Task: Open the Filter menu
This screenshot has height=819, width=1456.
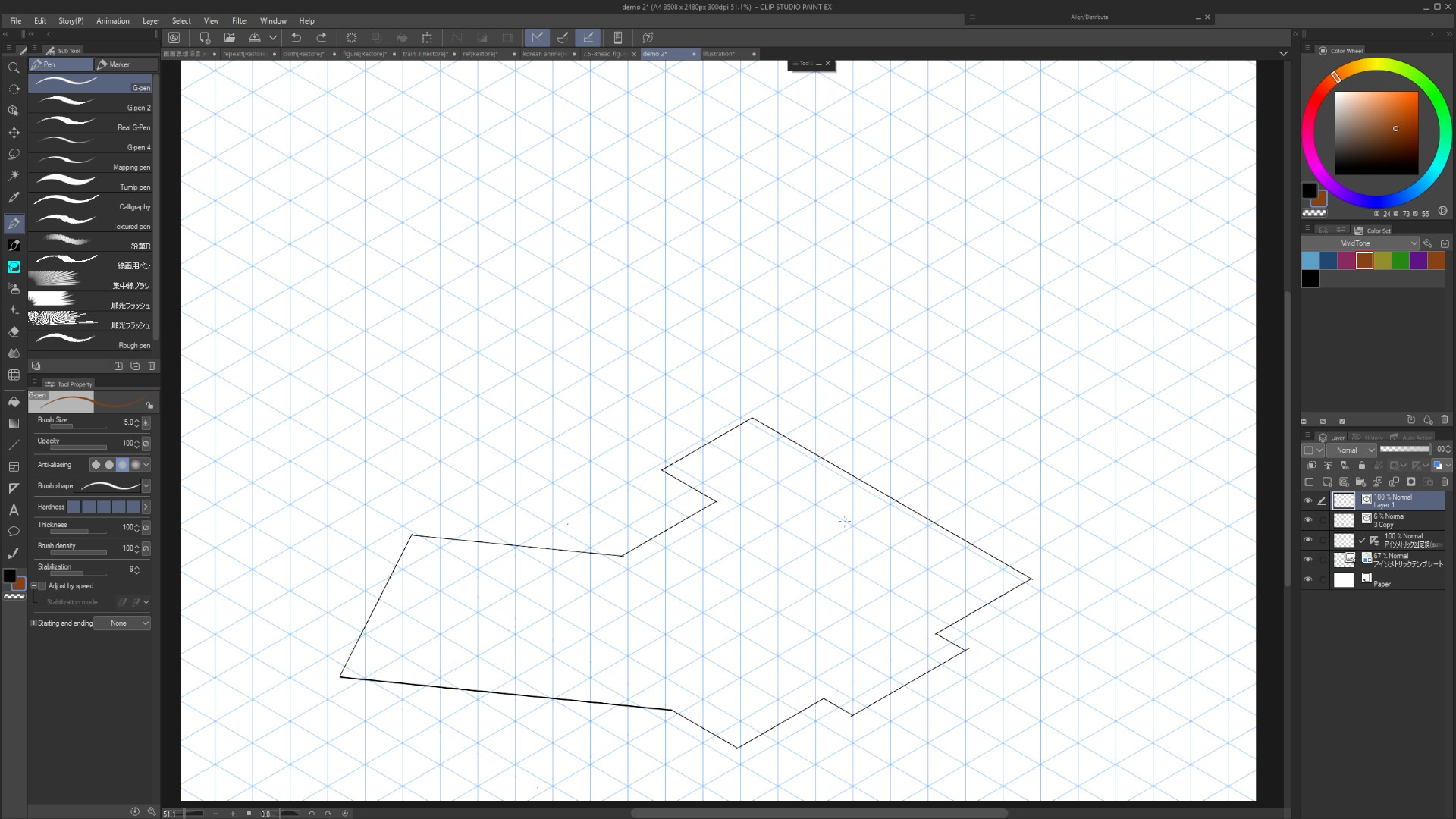Action: point(240,20)
